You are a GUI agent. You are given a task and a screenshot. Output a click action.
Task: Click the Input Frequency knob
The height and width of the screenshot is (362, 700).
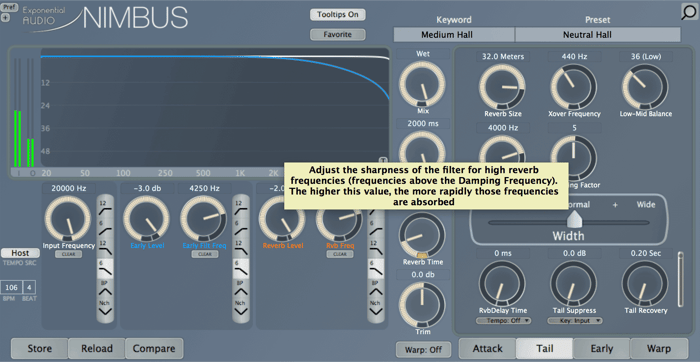coord(68,219)
